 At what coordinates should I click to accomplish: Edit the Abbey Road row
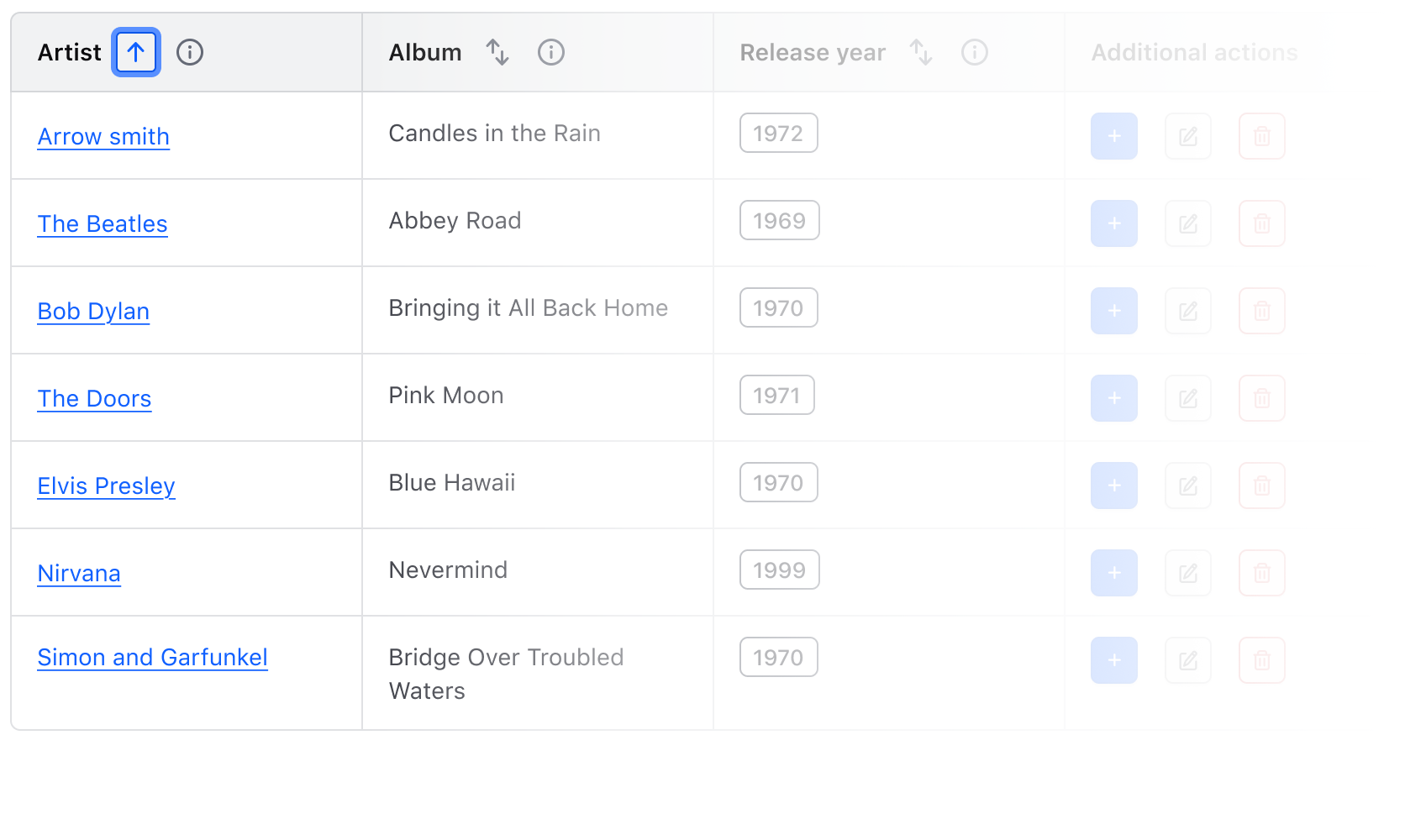1188,223
